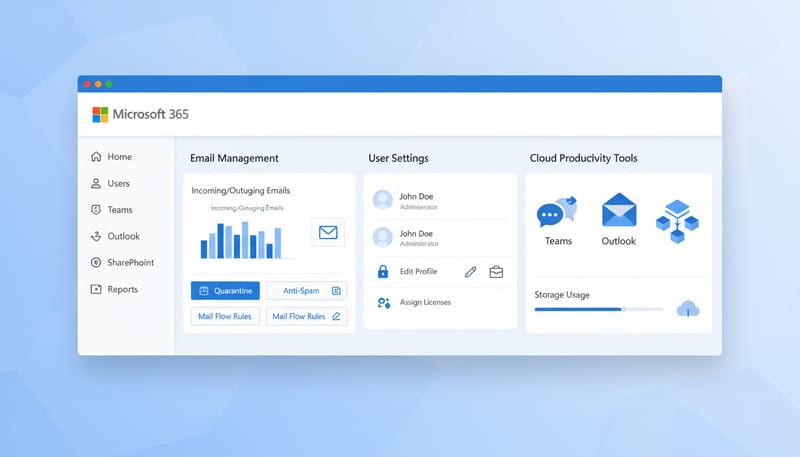Screen dimensions: 800x457
Task: Click the Quarantine button's icon
Action: (204, 291)
